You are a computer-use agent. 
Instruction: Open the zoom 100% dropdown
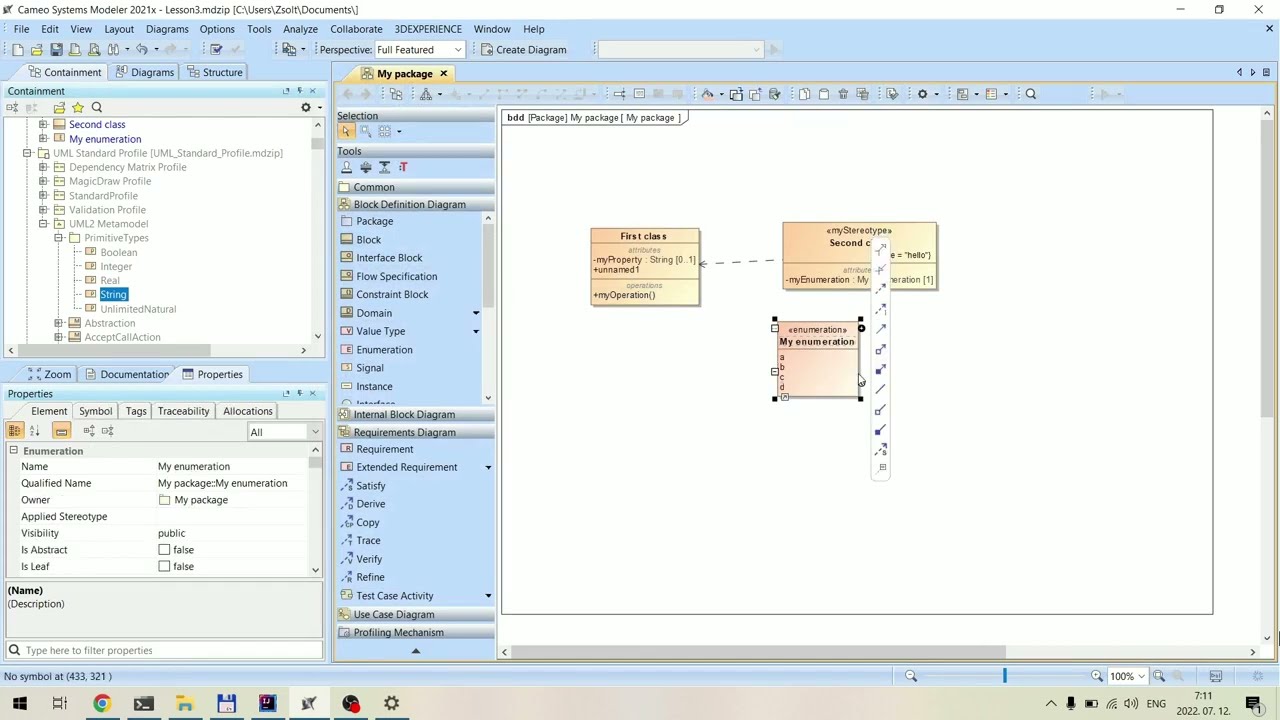1141,676
